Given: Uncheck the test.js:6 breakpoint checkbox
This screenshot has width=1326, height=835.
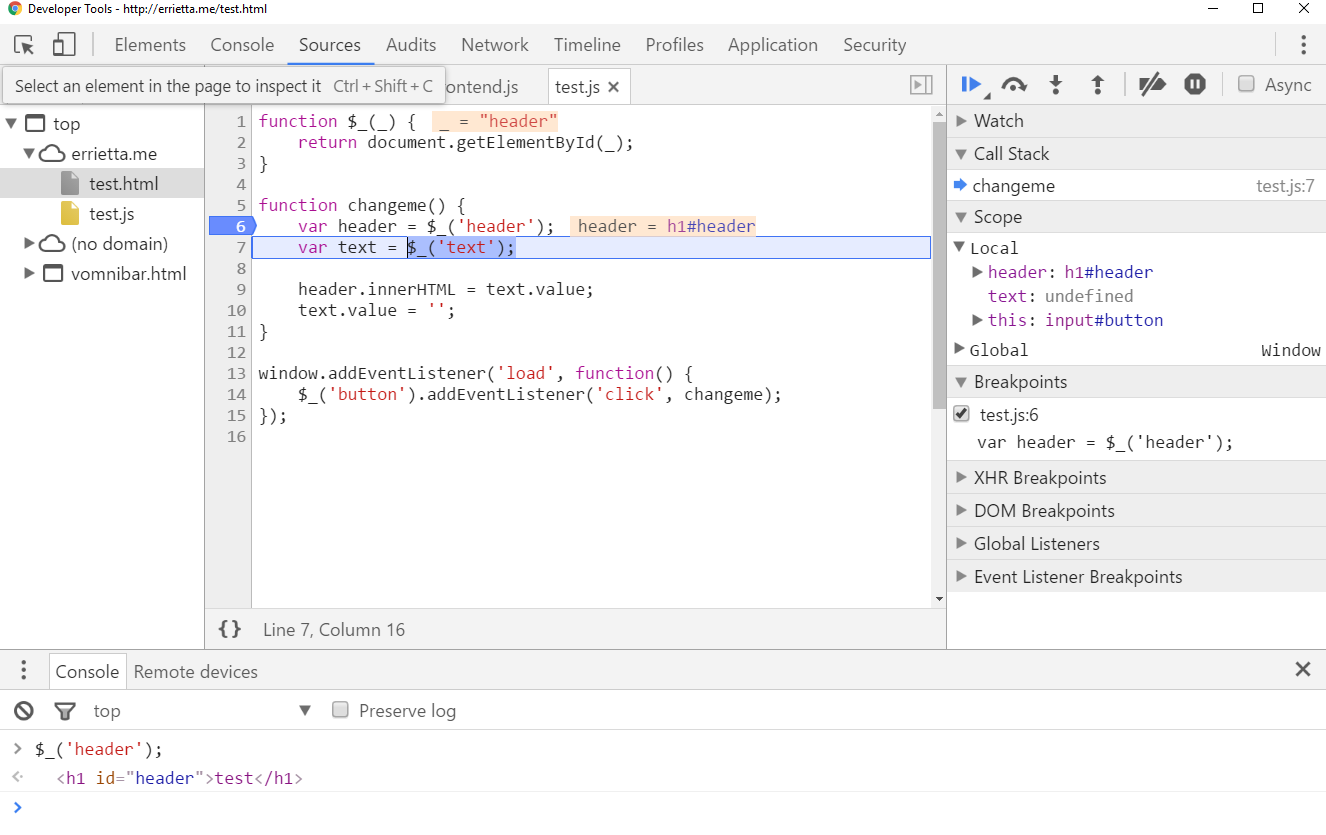Looking at the screenshot, I should coord(961,414).
